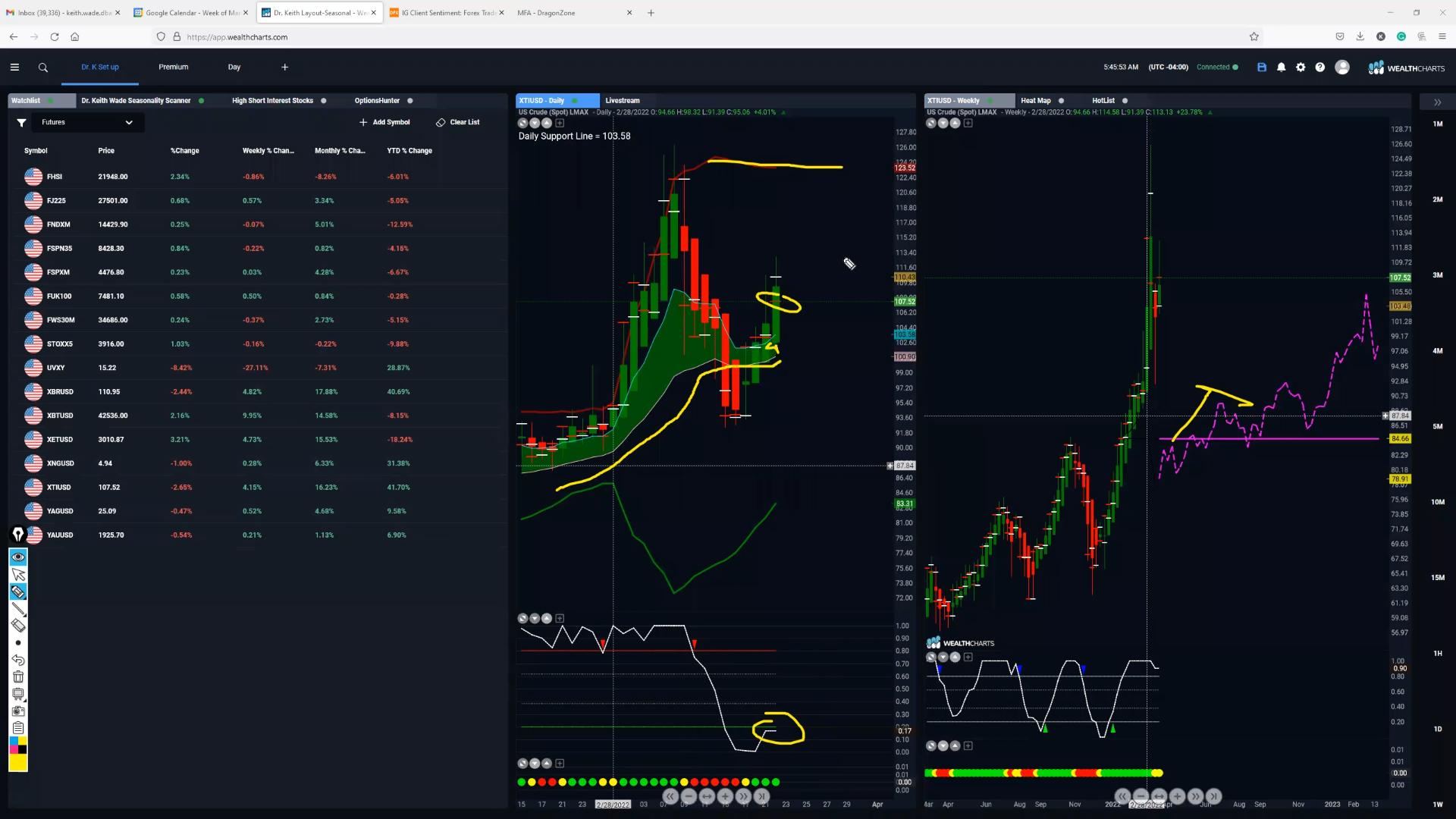Click Add Symbol button
The image size is (1456, 819).
[x=384, y=122]
